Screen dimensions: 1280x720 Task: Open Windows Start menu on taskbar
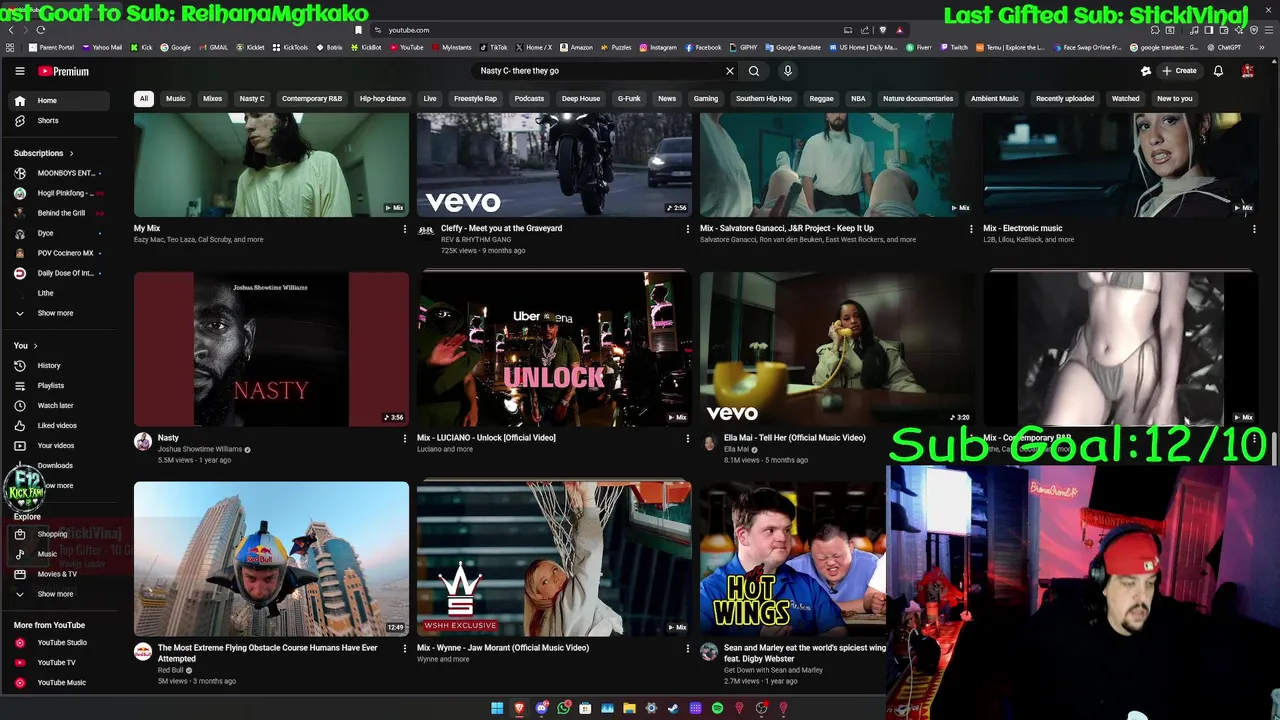tap(497, 708)
